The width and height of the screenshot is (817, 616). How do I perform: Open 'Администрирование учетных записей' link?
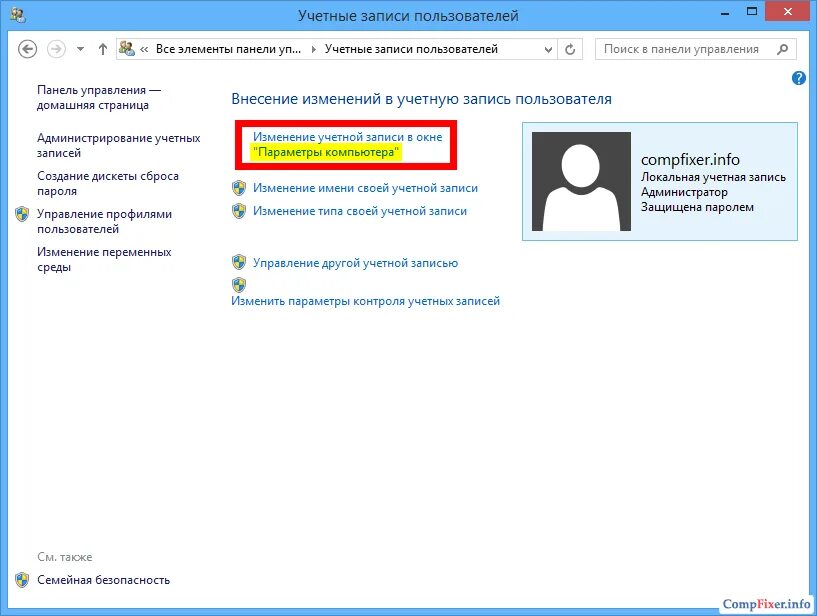[118, 145]
